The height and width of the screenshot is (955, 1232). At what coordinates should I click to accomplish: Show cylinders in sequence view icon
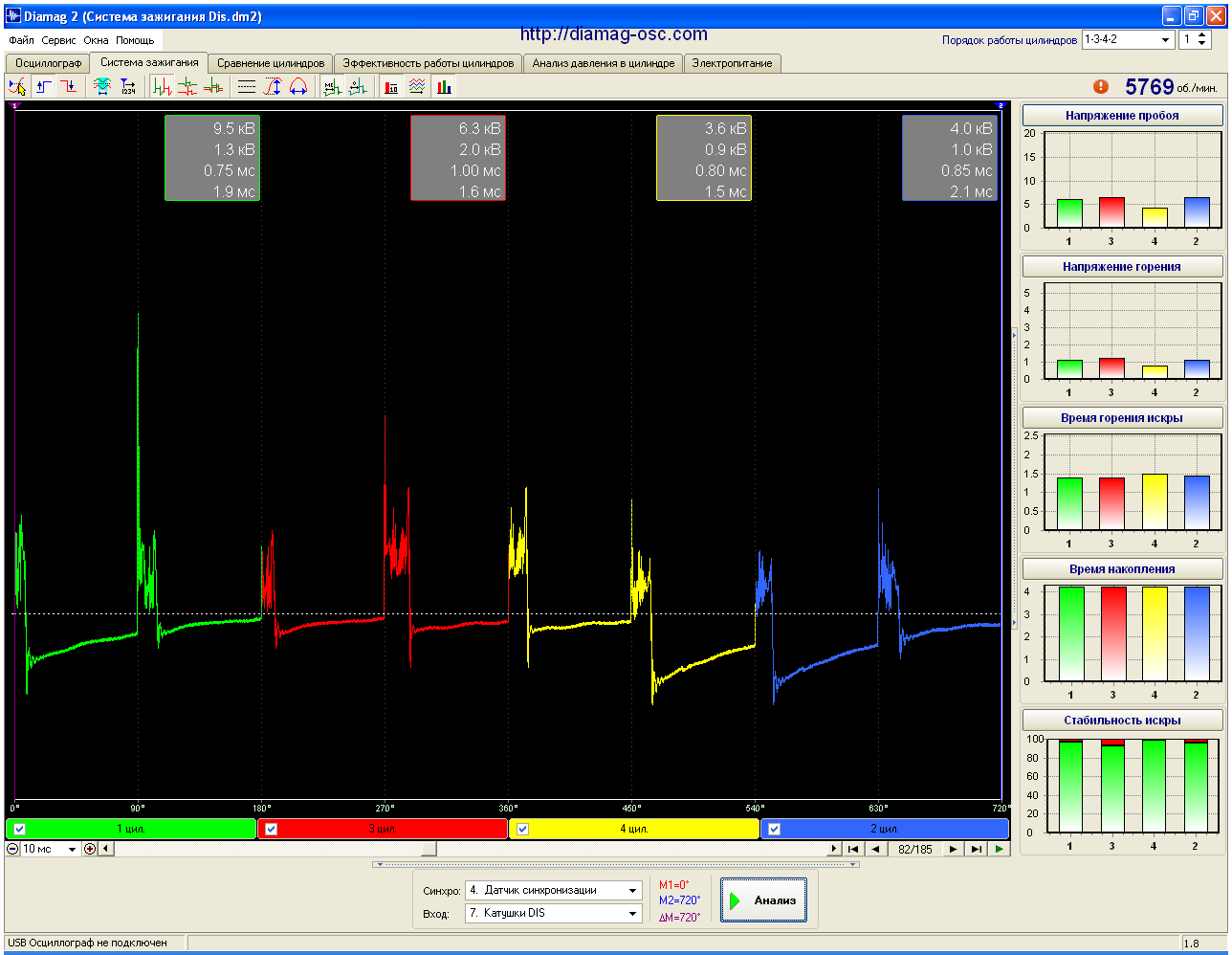(163, 86)
